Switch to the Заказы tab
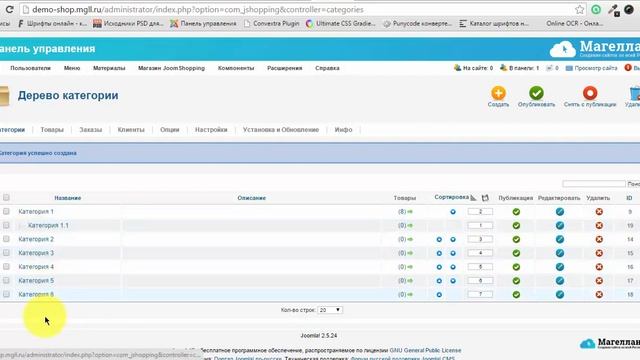This screenshot has height=360, width=640. pos(91,130)
